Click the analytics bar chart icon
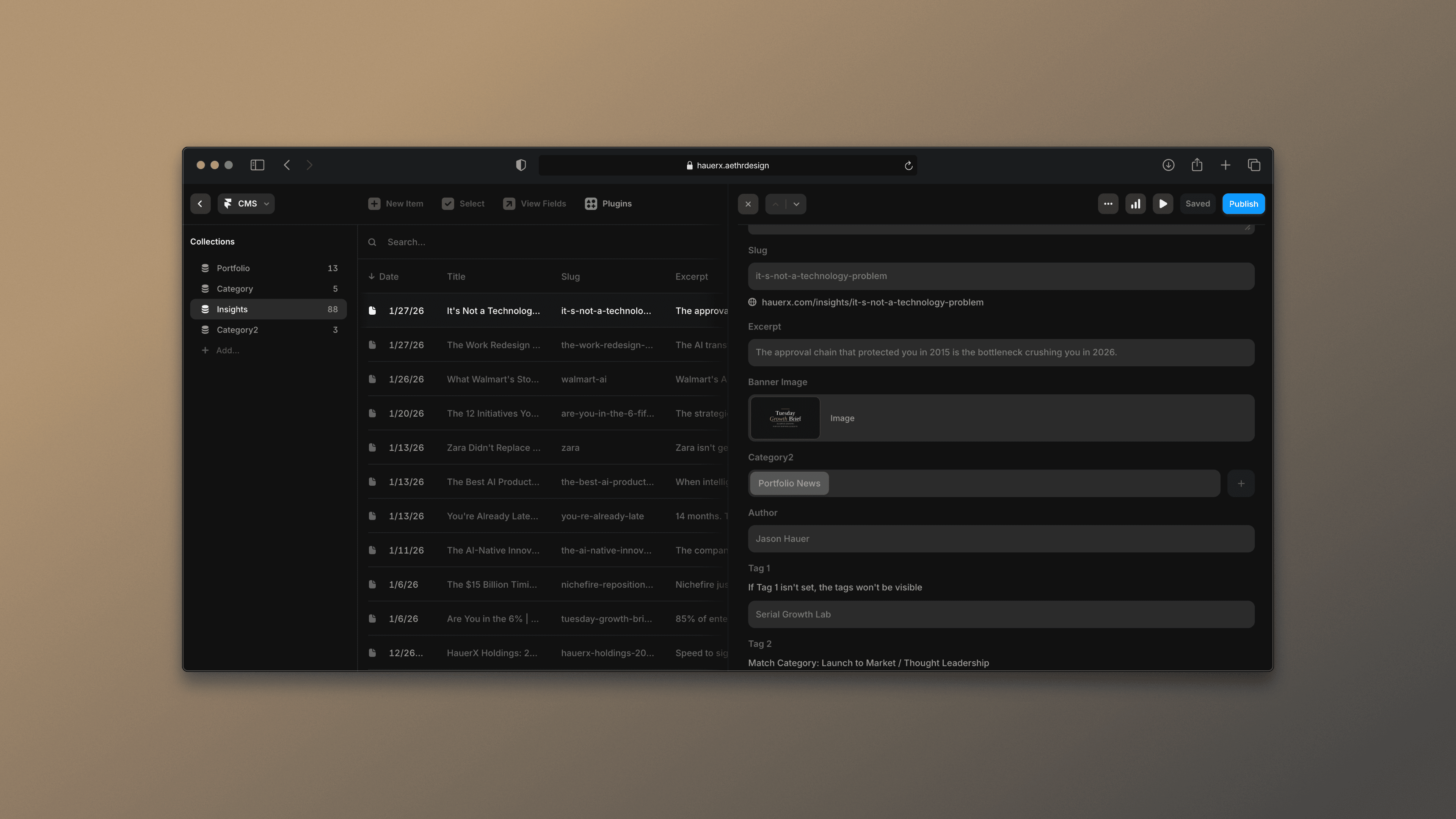The height and width of the screenshot is (819, 1456). (x=1135, y=204)
